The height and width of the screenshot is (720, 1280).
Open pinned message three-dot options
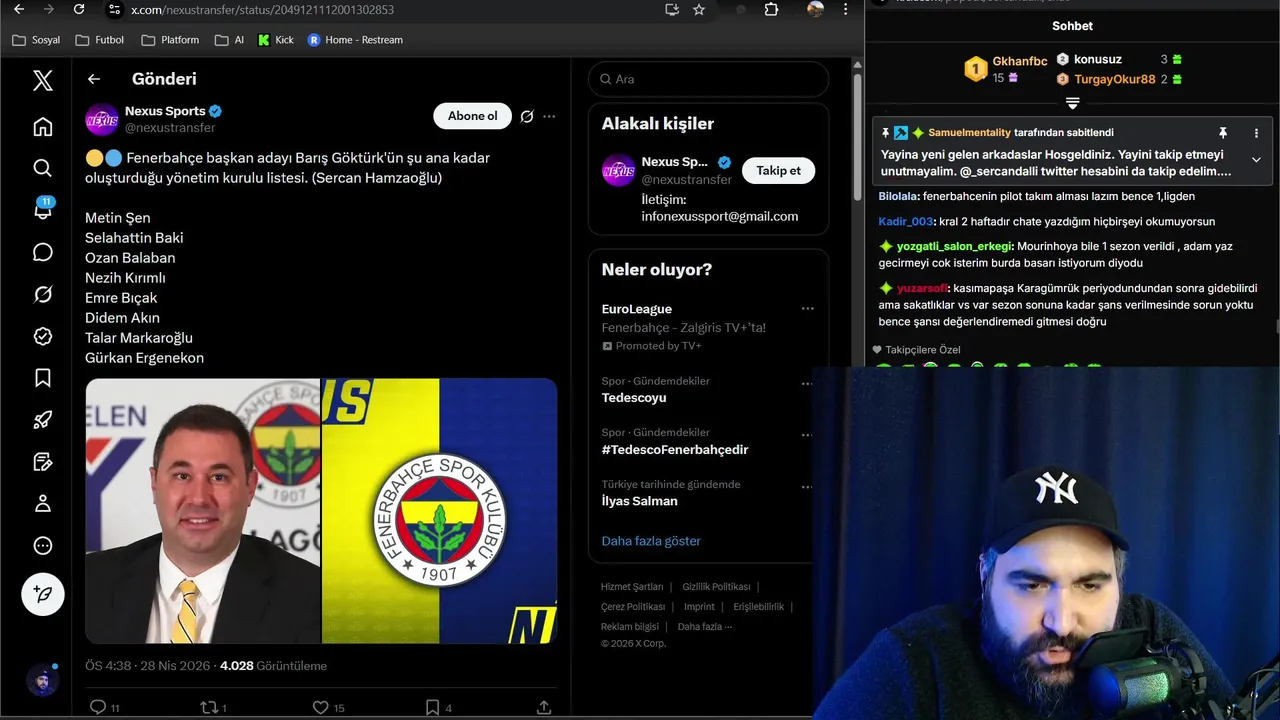pyautogui.click(x=1256, y=133)
